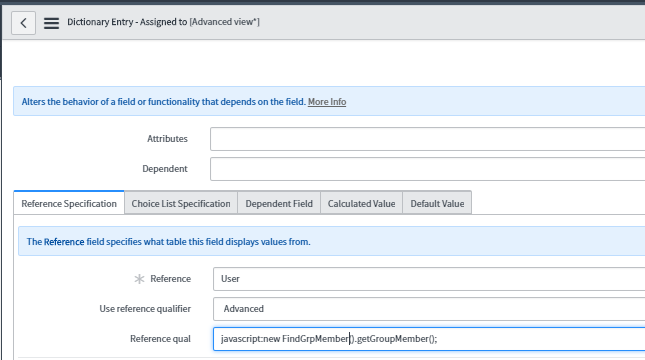Click the mandatory asterisk beside Reference
This screenshot has height=360, width=645.
139,279
